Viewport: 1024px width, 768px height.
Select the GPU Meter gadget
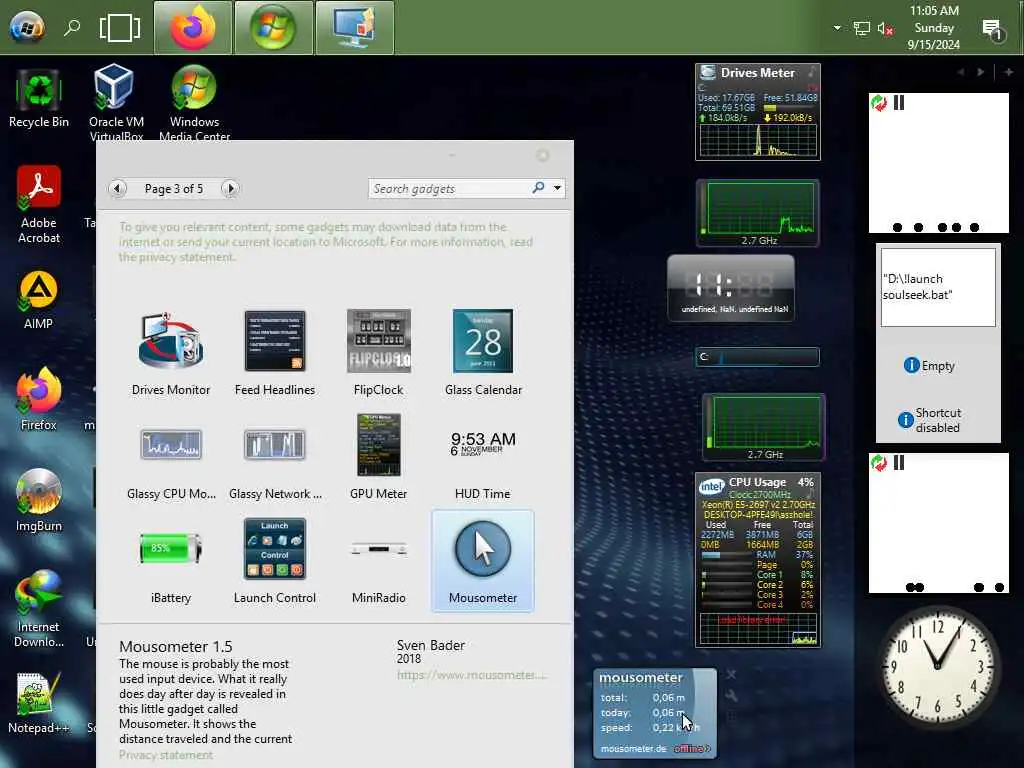[378, 456]
